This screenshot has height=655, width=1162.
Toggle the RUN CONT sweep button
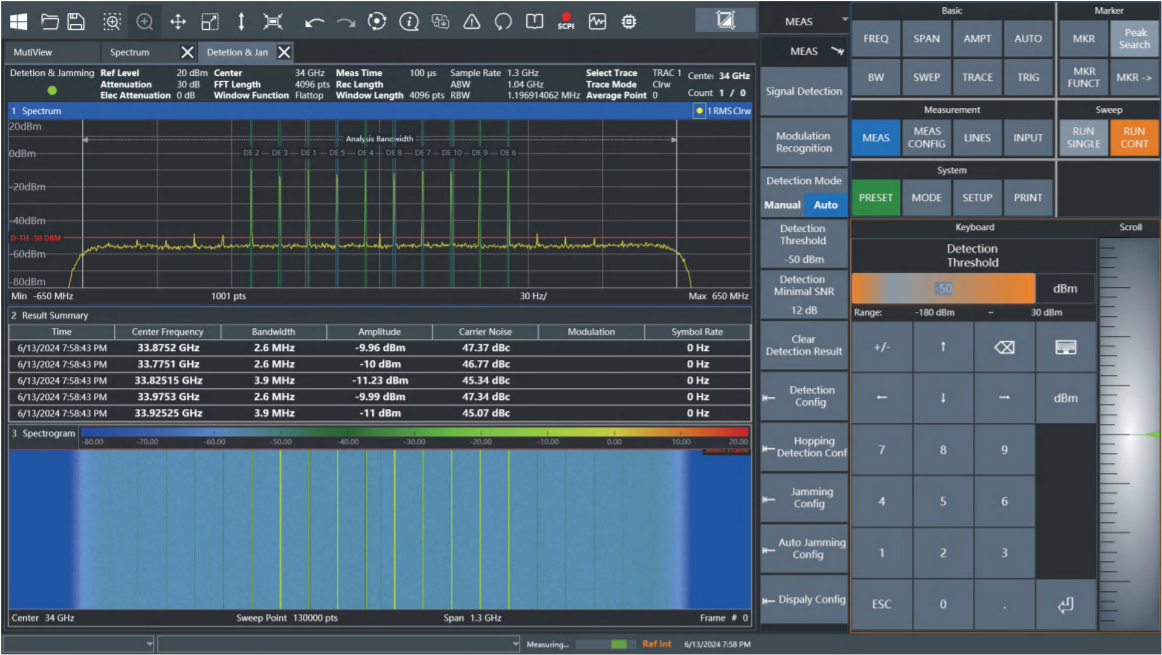(x=1133, y=137)
